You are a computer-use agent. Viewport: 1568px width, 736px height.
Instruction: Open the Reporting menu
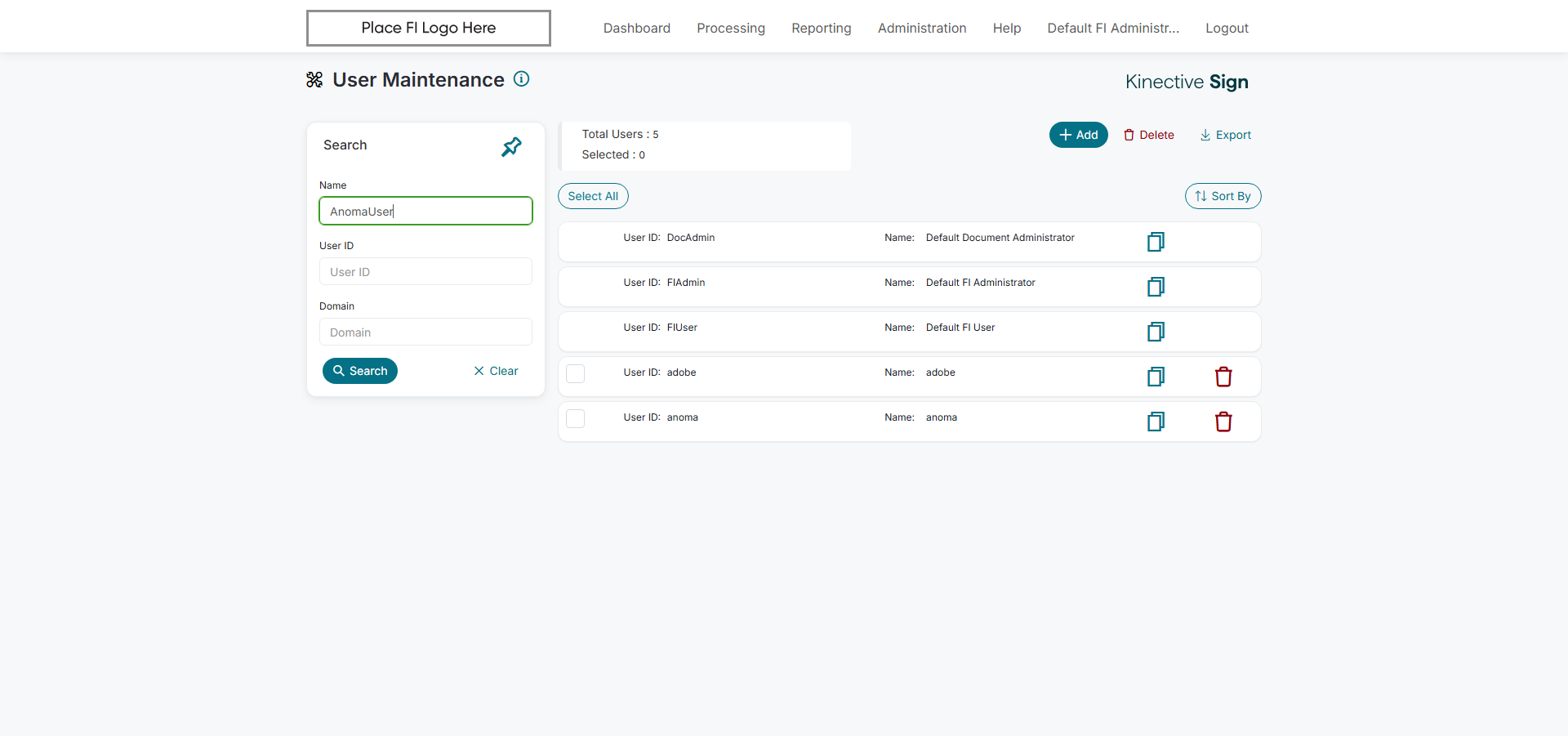(x=822, y=28)
